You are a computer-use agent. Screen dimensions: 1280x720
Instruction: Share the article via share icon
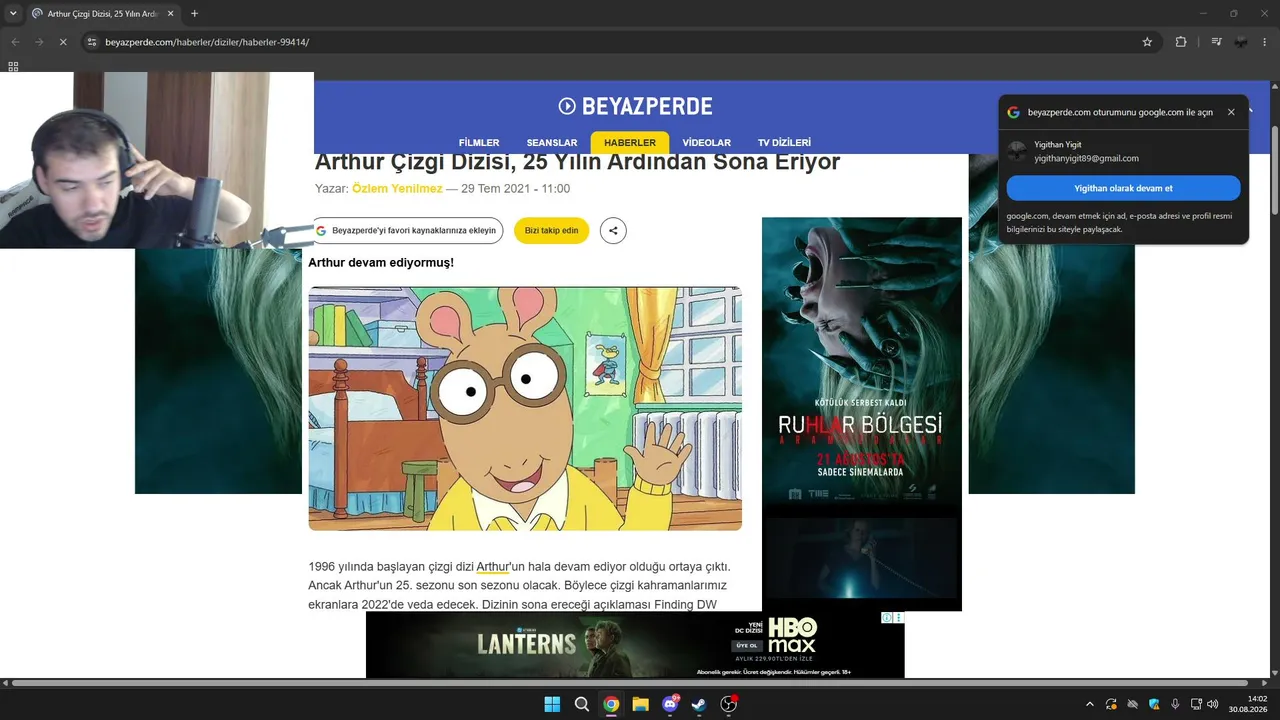coord(613,230)
